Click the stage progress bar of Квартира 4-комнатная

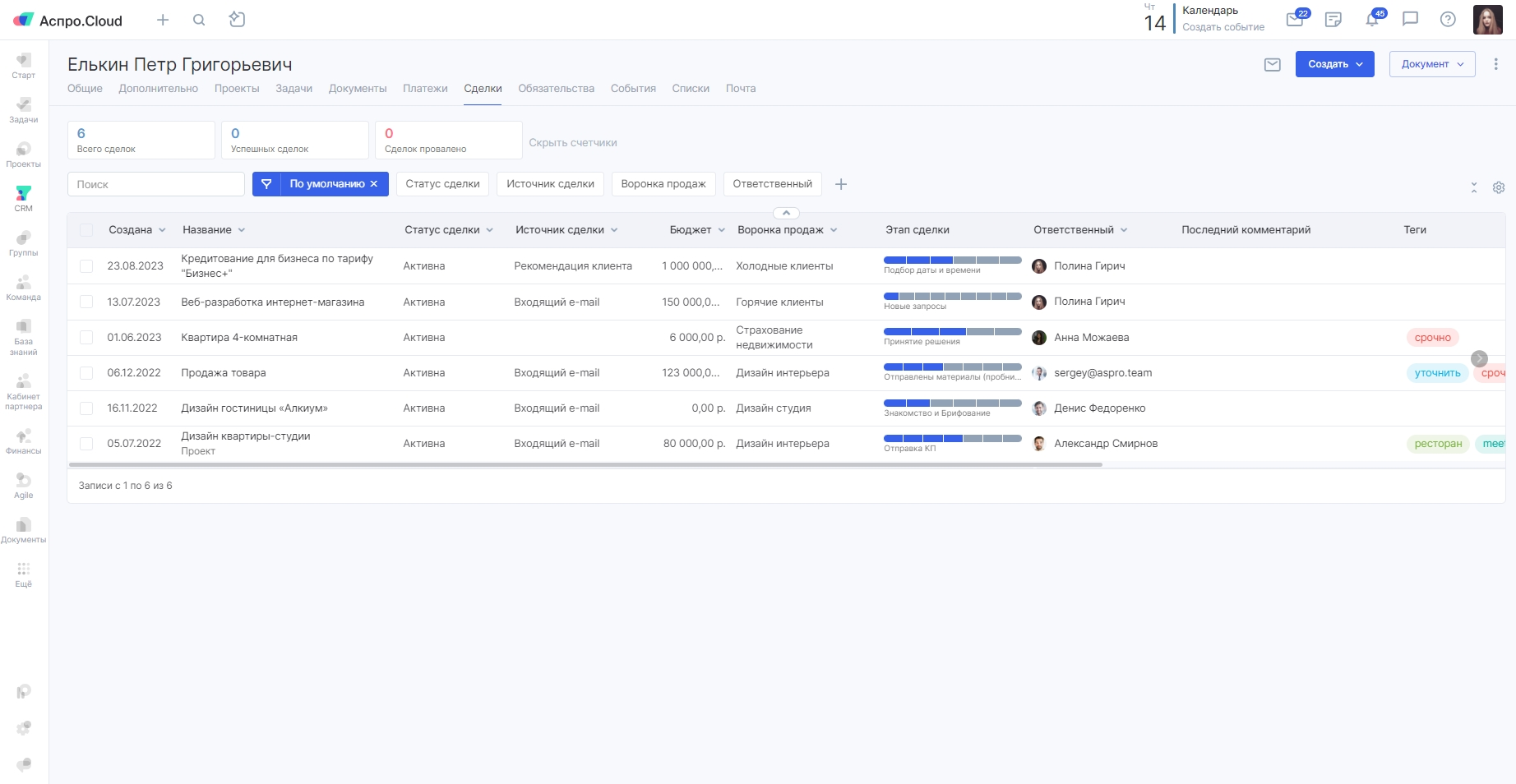tap(953, 331)
